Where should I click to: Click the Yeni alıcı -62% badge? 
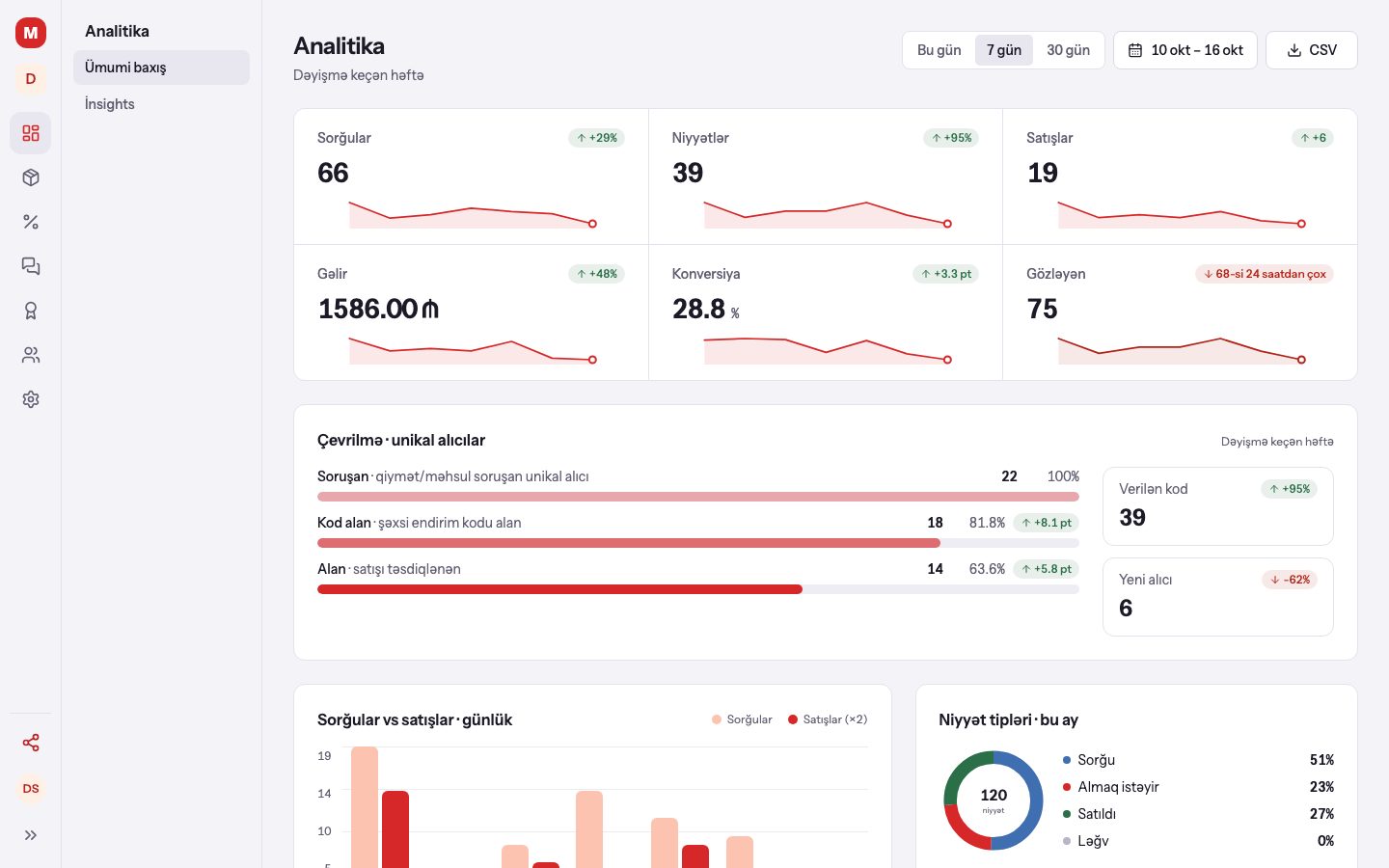[x=1290, y=580]
